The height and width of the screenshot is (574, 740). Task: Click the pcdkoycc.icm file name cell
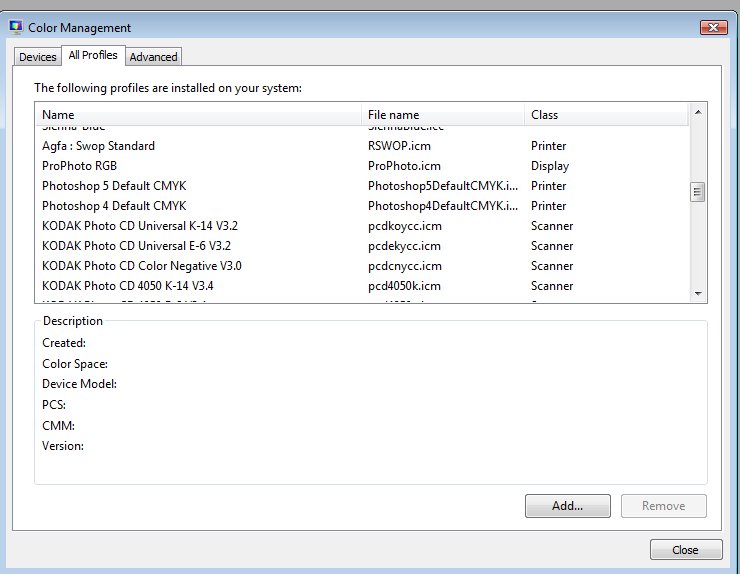[405, 226]
